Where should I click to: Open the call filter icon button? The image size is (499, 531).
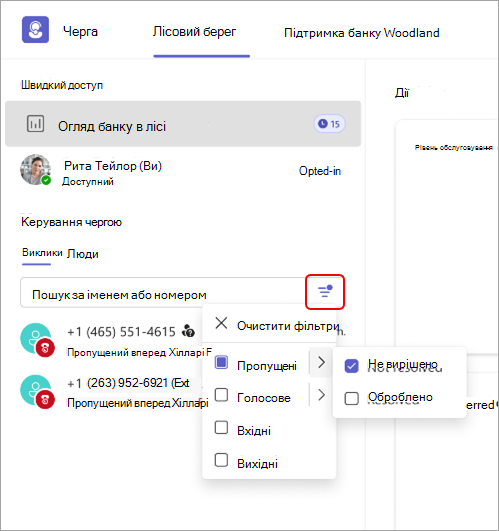[x=325, y=292]
